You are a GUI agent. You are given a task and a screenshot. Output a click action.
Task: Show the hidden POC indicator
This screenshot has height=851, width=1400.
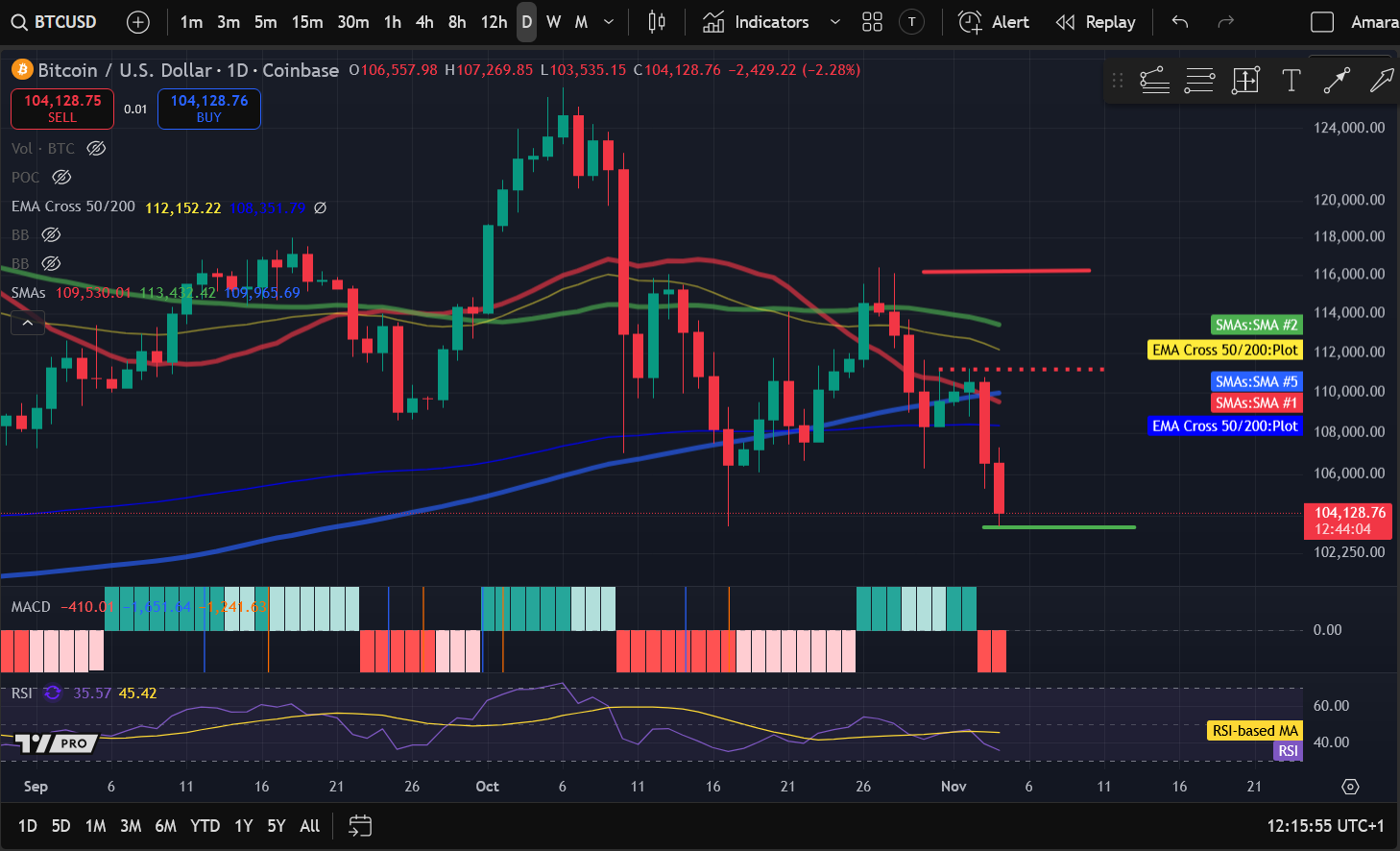coord(61,177)
